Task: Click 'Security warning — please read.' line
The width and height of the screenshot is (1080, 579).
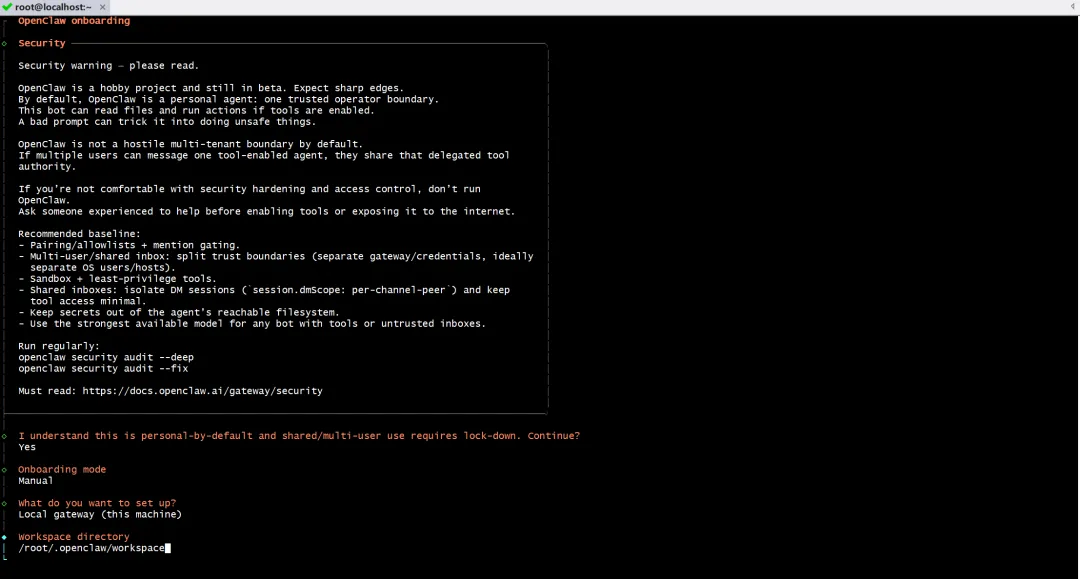Action: 108,65
